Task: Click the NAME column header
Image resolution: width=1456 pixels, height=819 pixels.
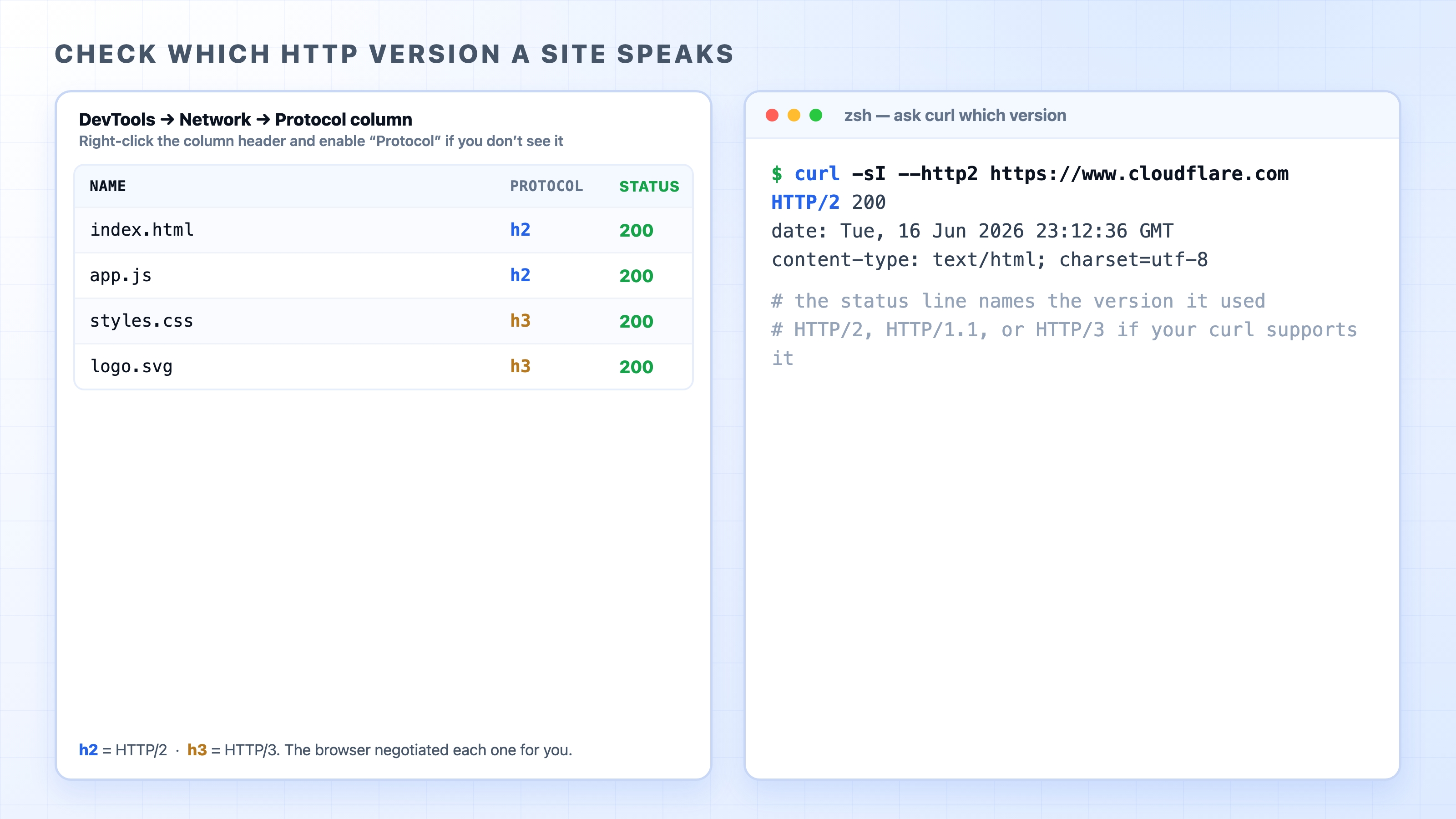Action: (x=107, y=186)
